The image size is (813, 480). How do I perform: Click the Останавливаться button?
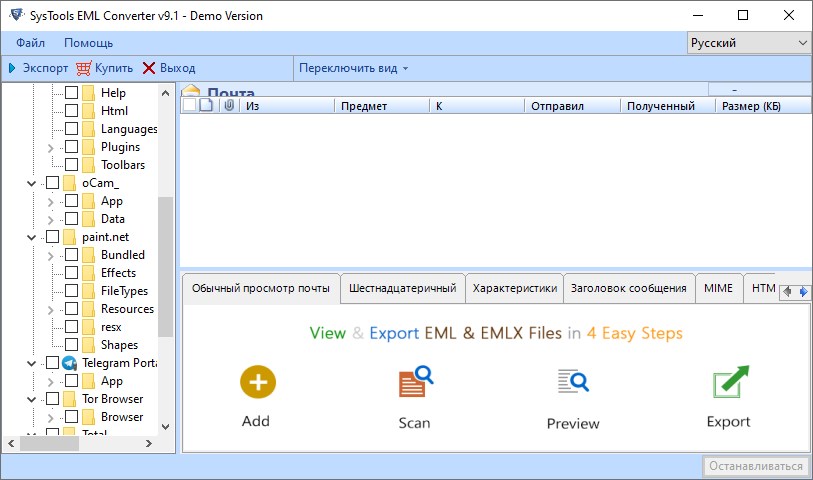[x=756, y=466]
